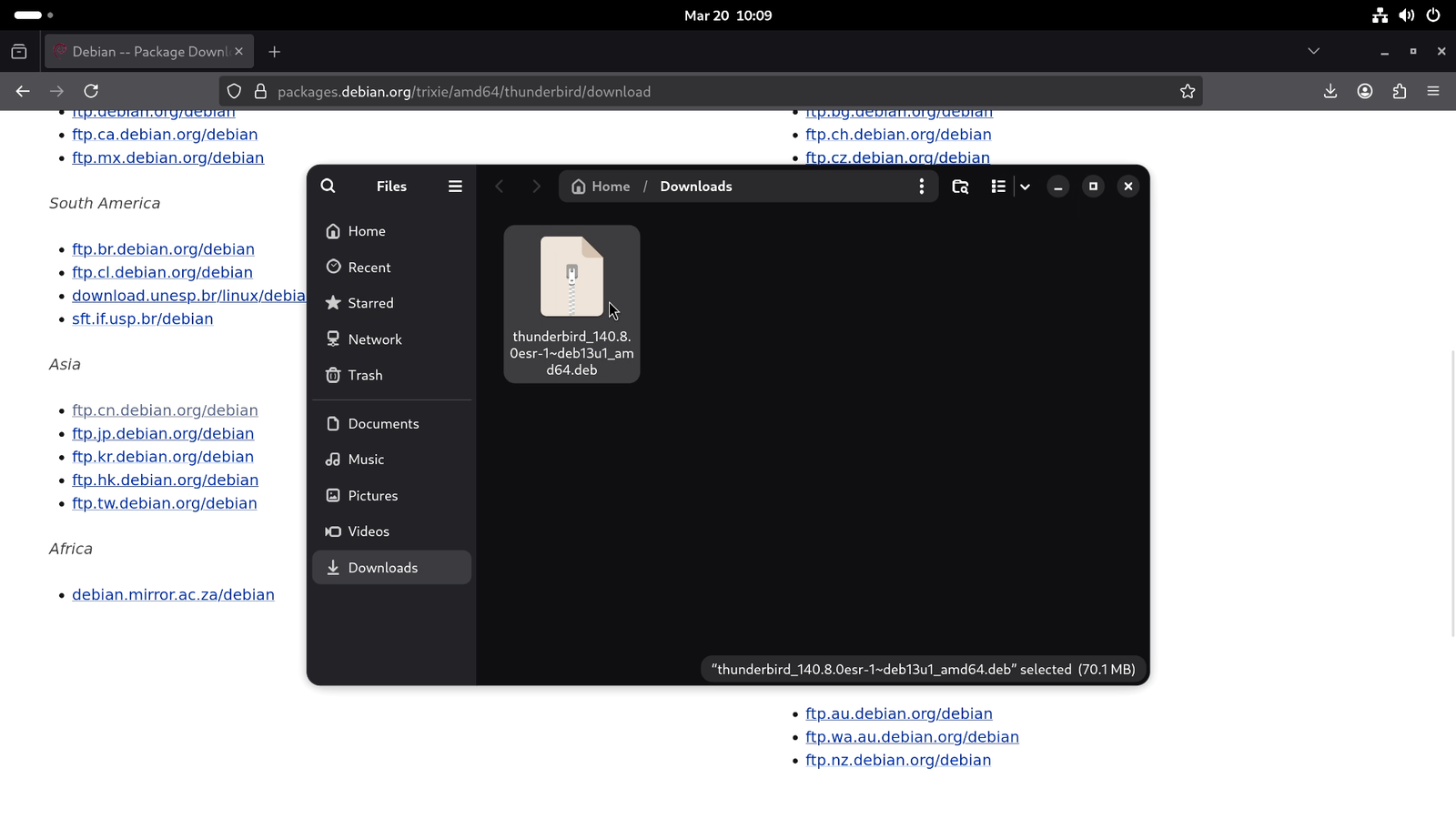
Task: Search everywhere folder icon in Files
Action: (960, 186)
